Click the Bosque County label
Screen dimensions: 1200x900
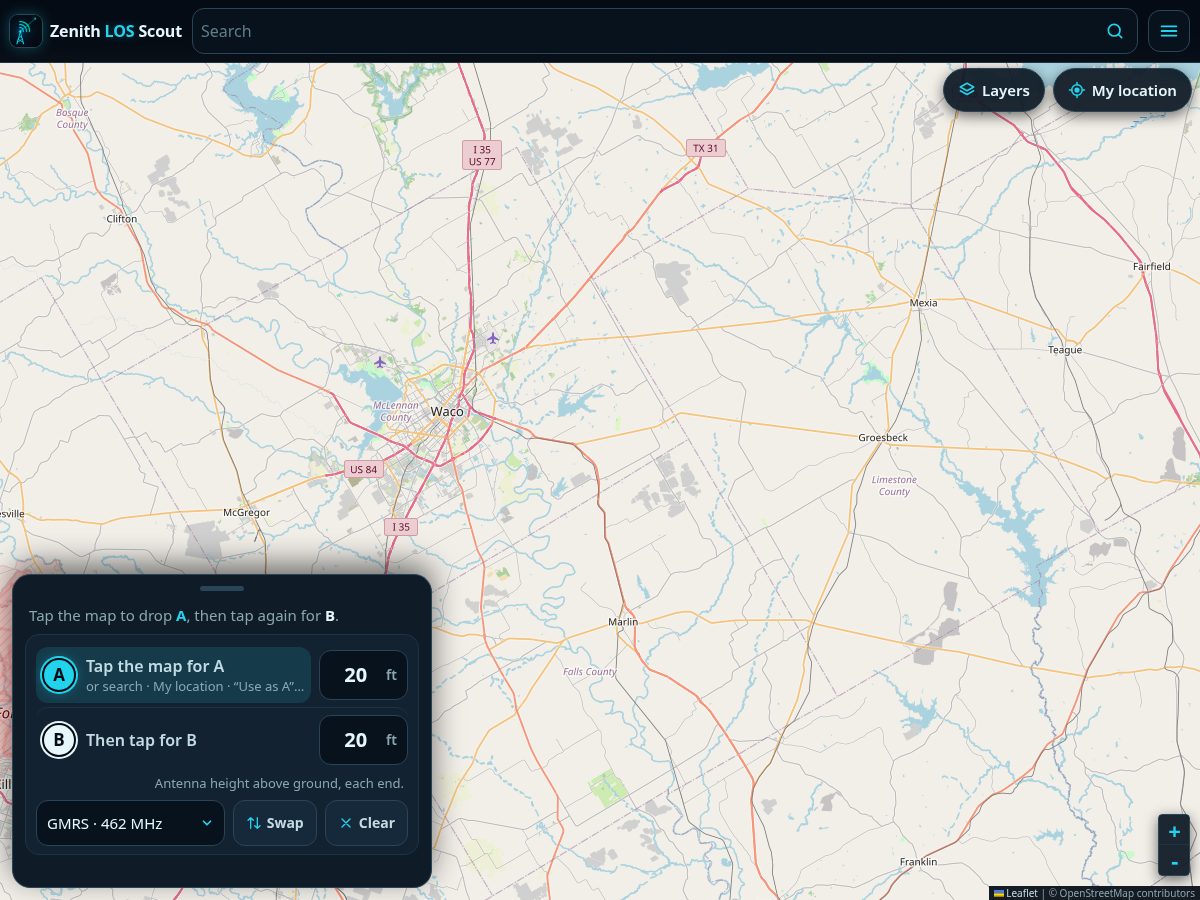click(72, 118)
